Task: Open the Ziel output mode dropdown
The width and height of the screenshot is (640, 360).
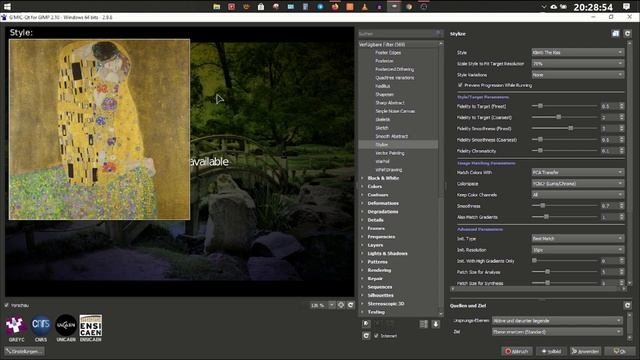Action: (557, 332)
